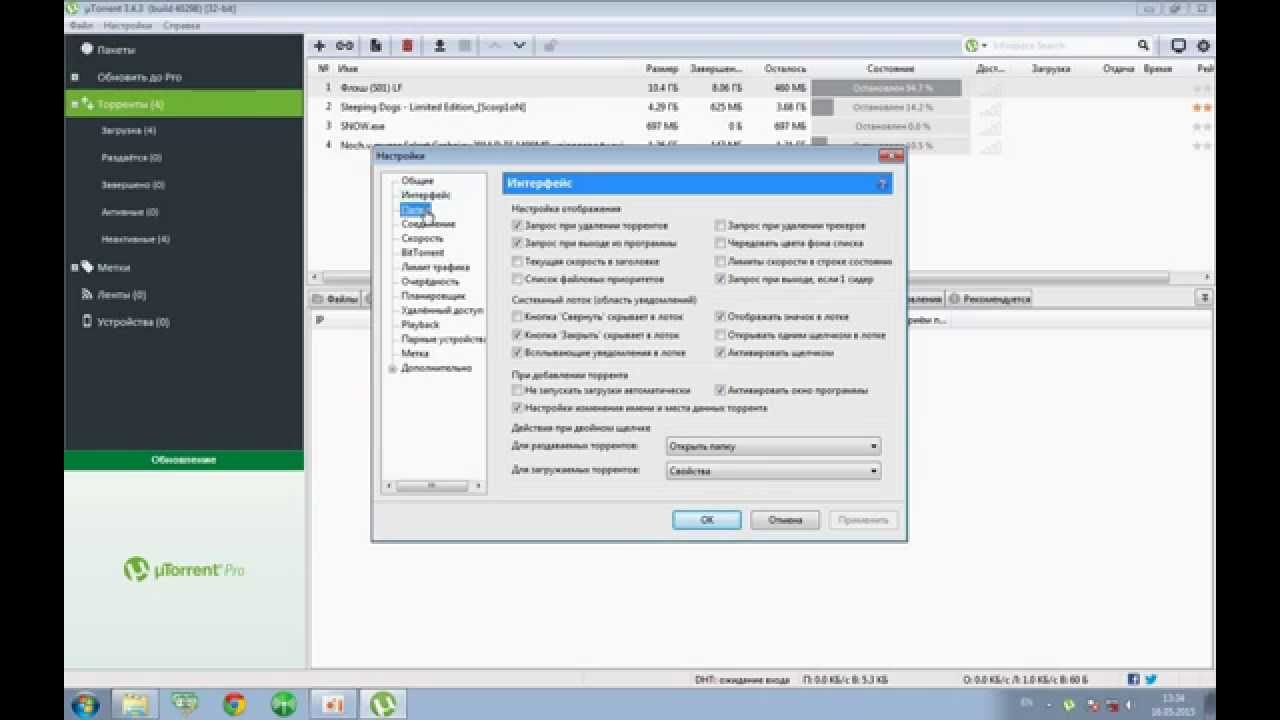Collapse the Метки sidebar group

click(x=75, y=267)
